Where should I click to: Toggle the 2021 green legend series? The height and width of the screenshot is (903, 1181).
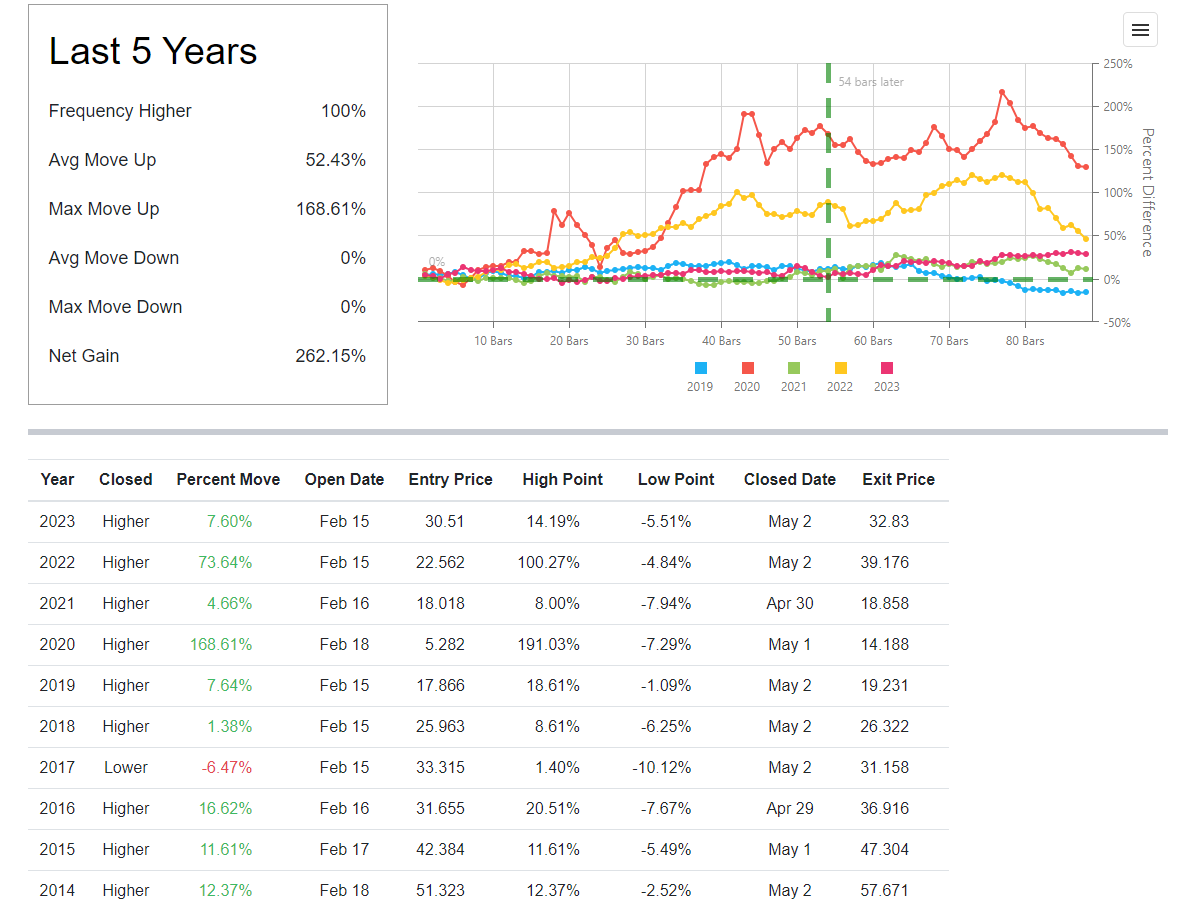(794, 377)
